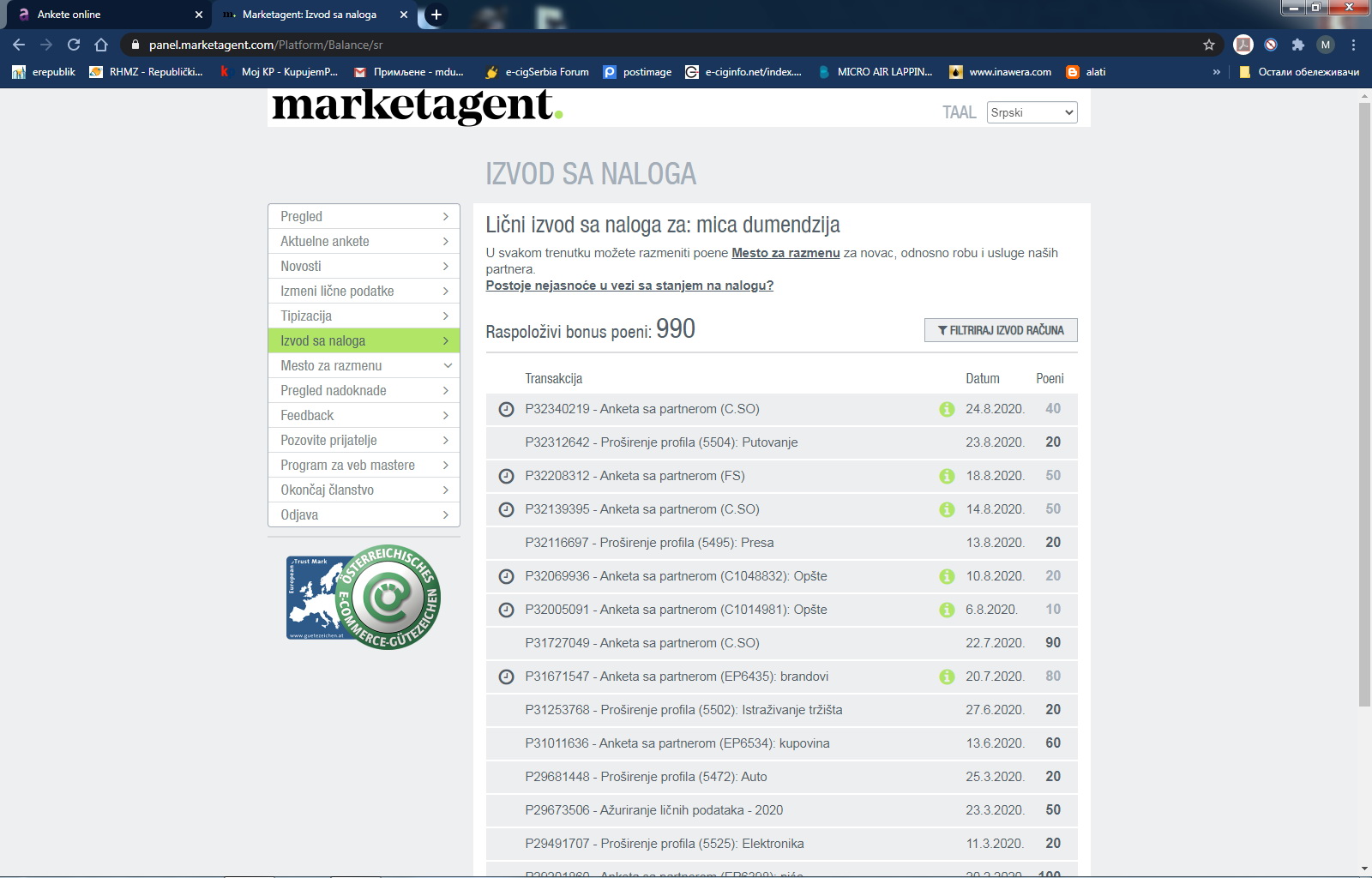
Task: Open Novosti in sidebar
Action: pyautogui.click(x=364, y=266)
